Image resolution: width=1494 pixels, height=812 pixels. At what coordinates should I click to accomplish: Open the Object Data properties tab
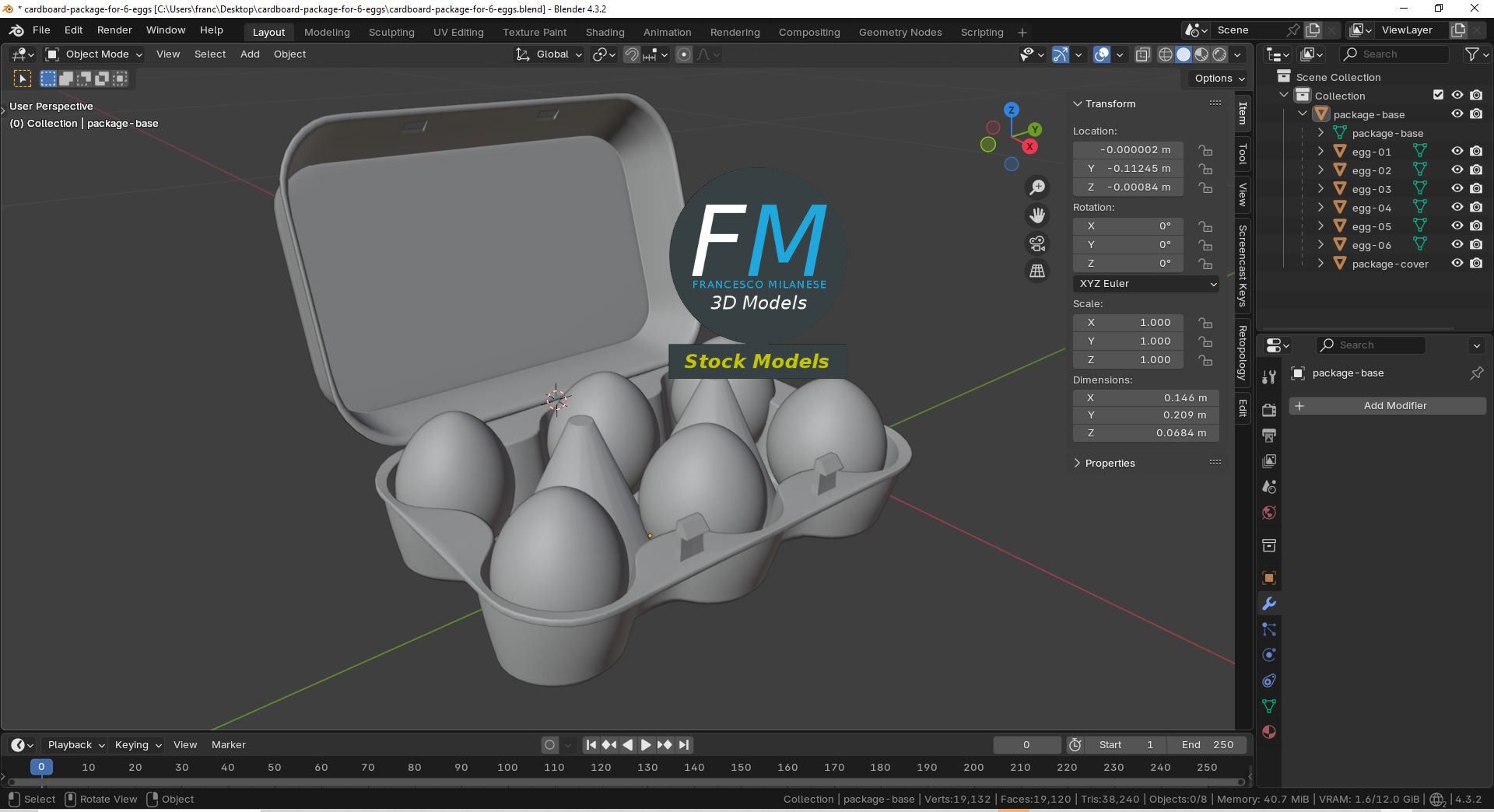pos(1269,706)
